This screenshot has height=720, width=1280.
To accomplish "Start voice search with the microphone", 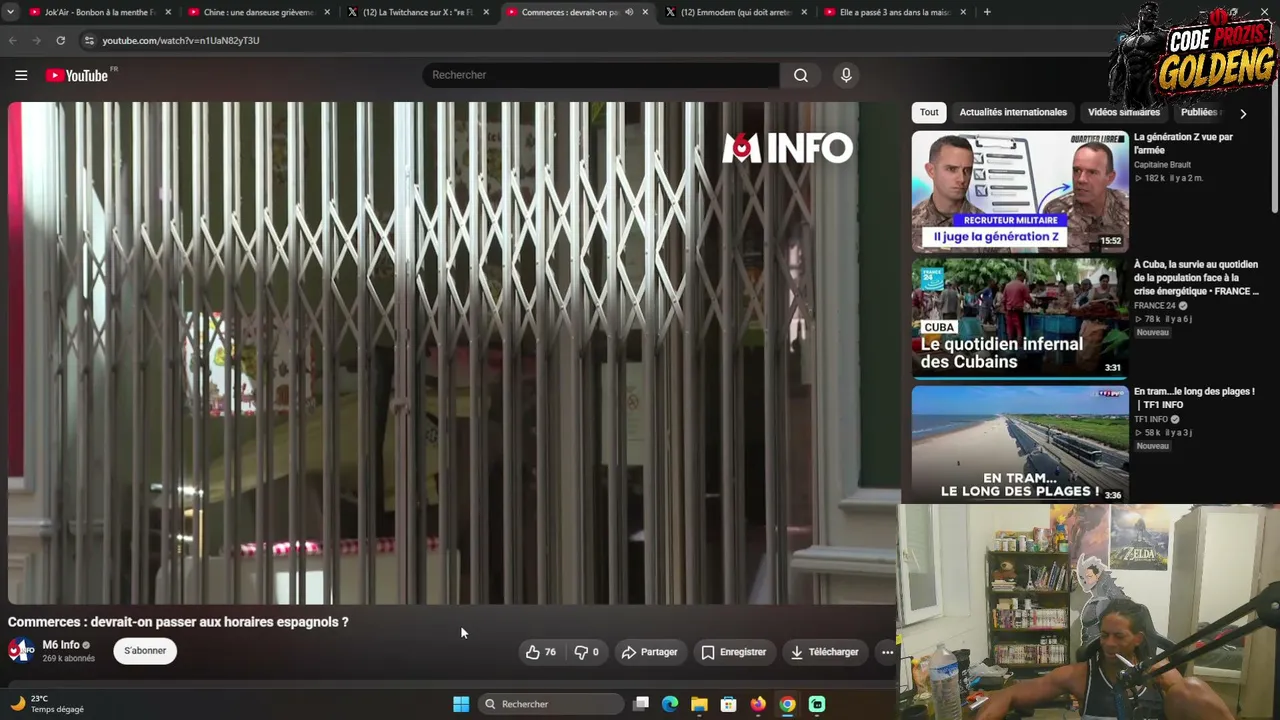I will point(846,75).
